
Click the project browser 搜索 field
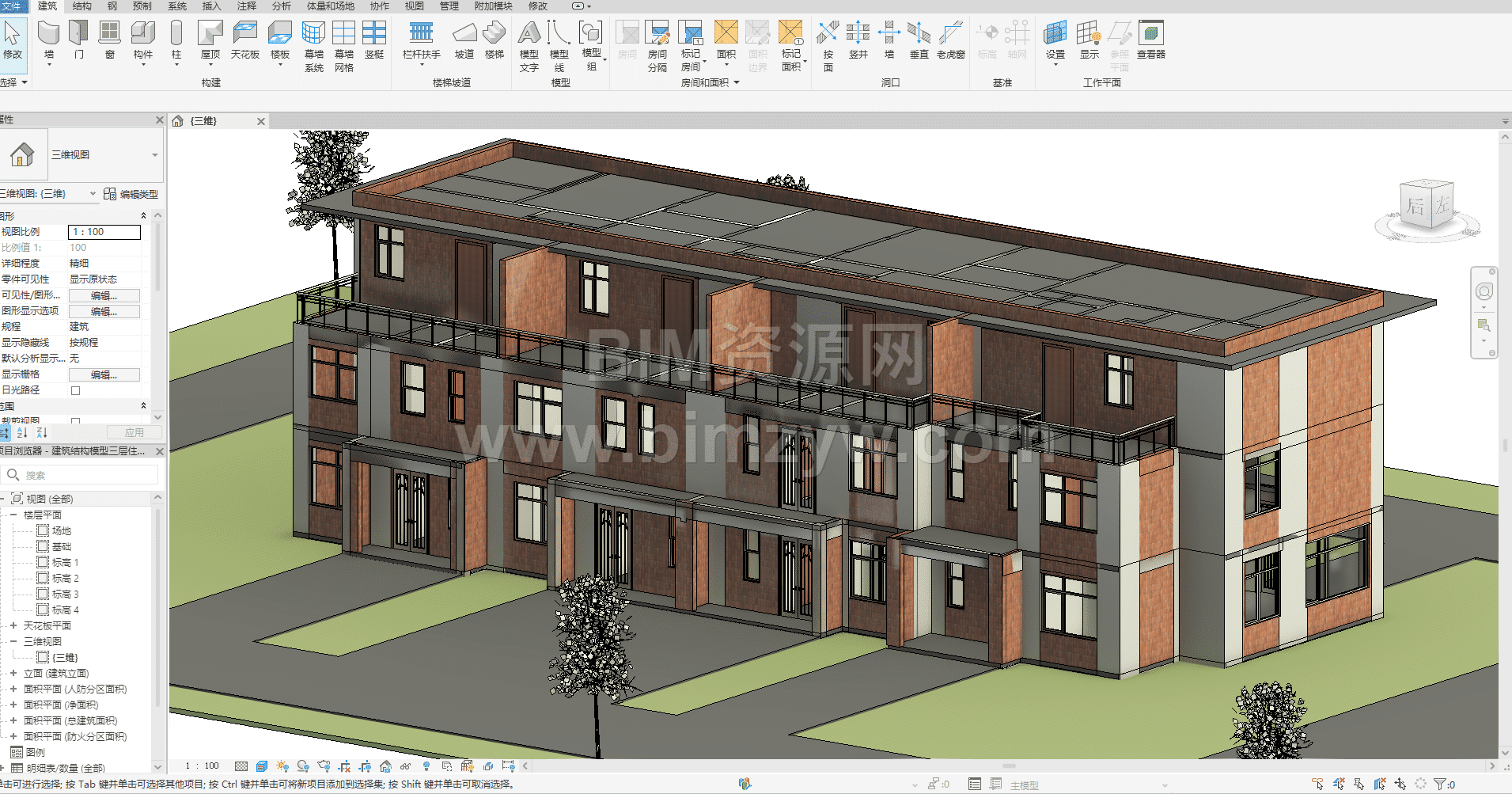80,475
